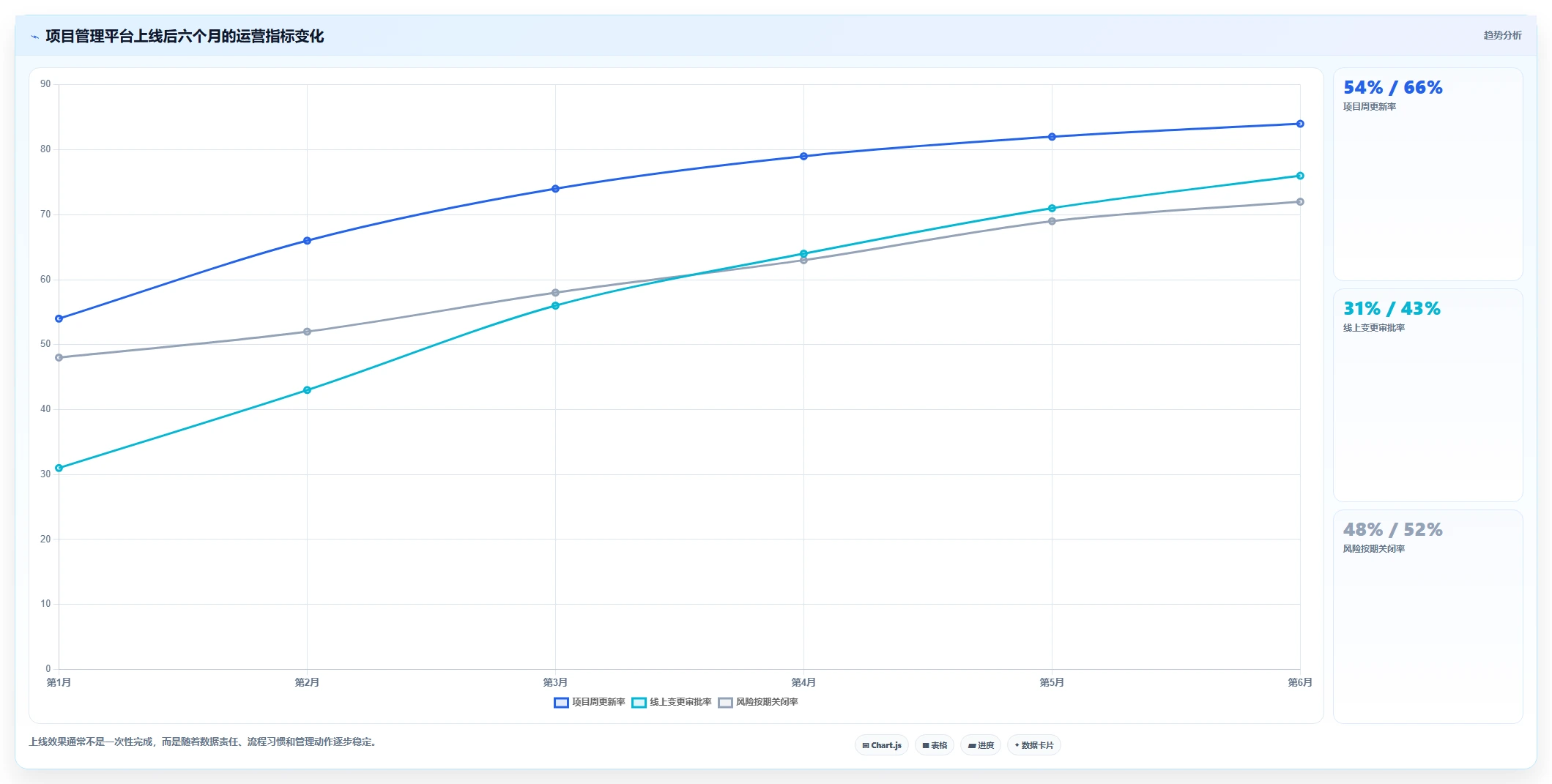Screen dimensions: 1552x784
Task: Click the 第3月 x-axis label
Action: coord(555,682)
